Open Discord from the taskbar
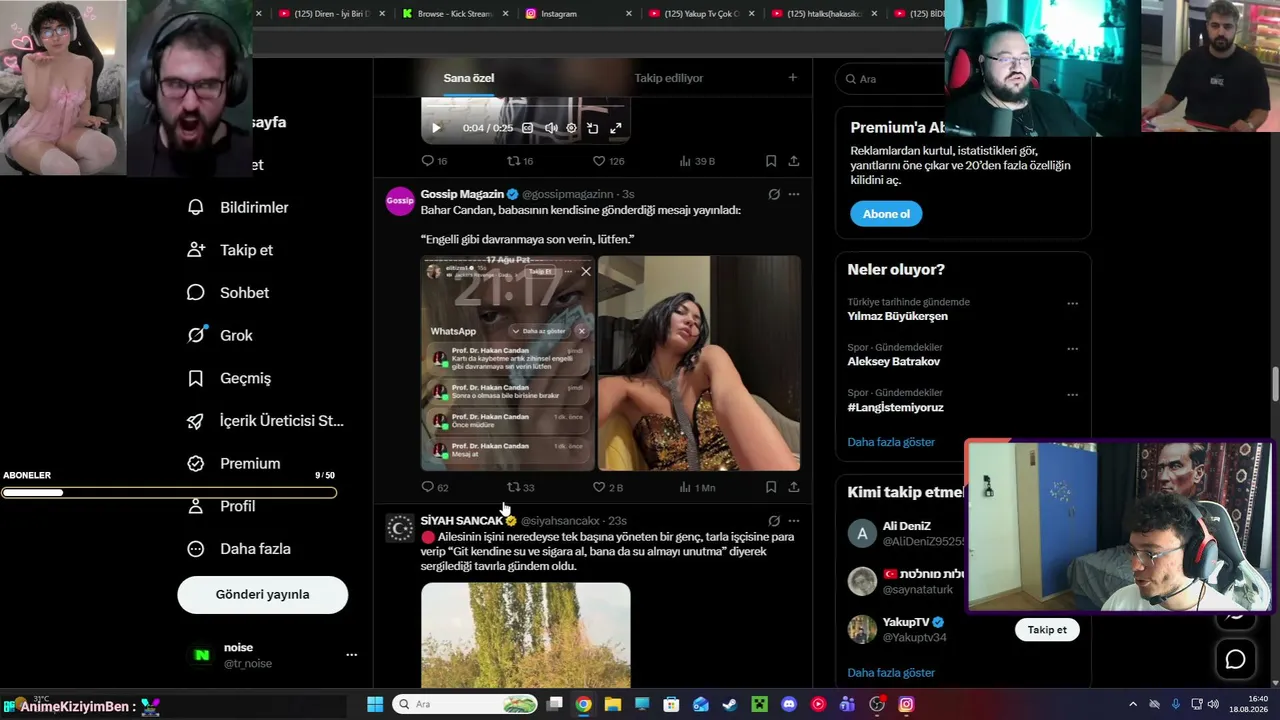1280x720 pixels. (789, 704)
